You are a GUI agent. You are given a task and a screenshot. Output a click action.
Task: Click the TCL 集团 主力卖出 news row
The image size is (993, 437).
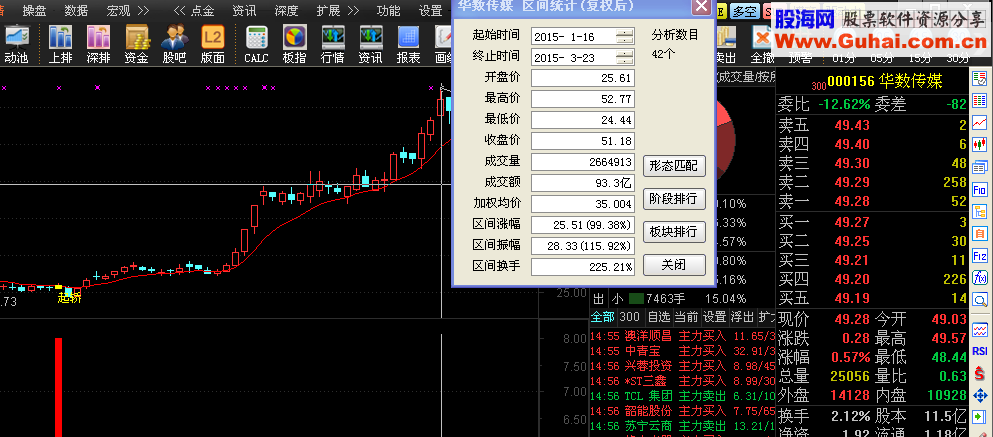[x=683, y=396]
